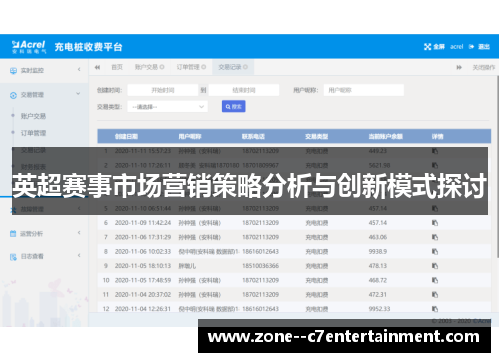Focus the 用户昵称 input field
The width and height of the screenshot is (500, 362).
pyautogui.click(x=364, y=90)
